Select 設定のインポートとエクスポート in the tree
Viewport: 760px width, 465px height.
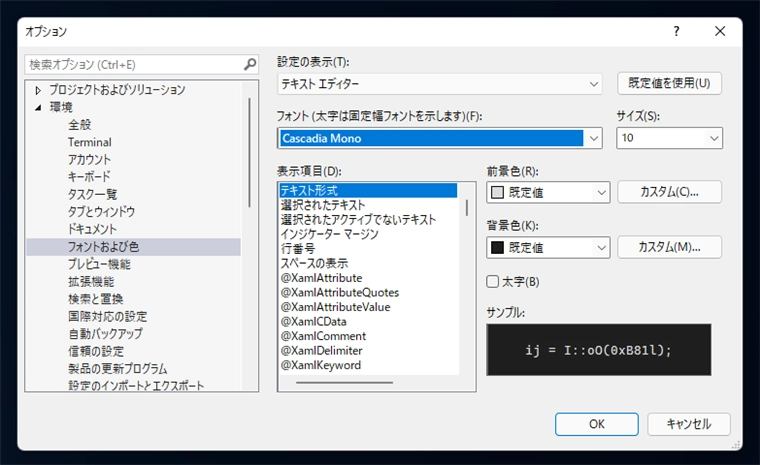pos(136,385)
